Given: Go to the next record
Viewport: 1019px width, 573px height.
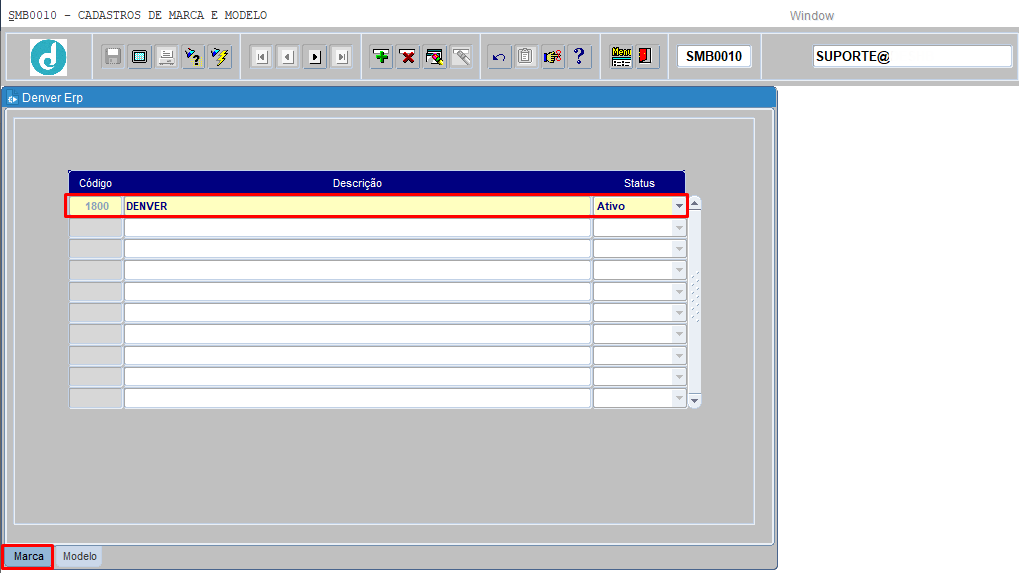Looking at the screenshot, I should click(315, 57).
